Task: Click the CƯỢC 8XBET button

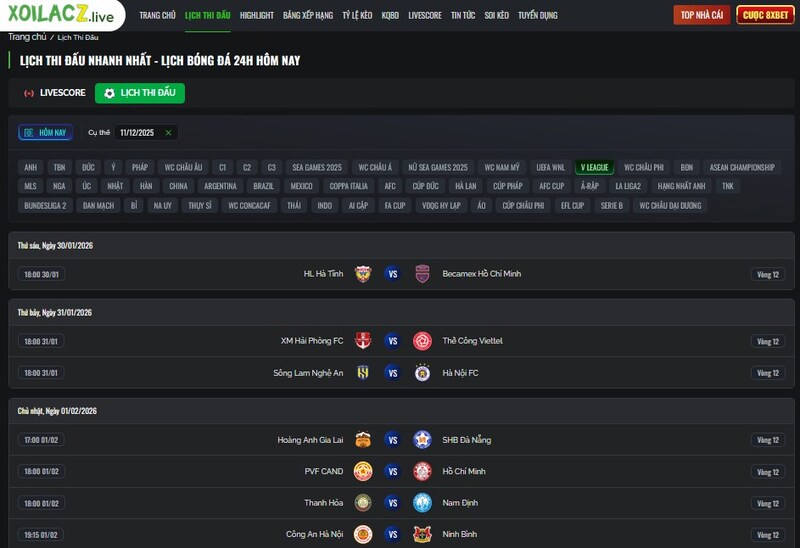Action: pyautogui.click(x=765, y=15)
